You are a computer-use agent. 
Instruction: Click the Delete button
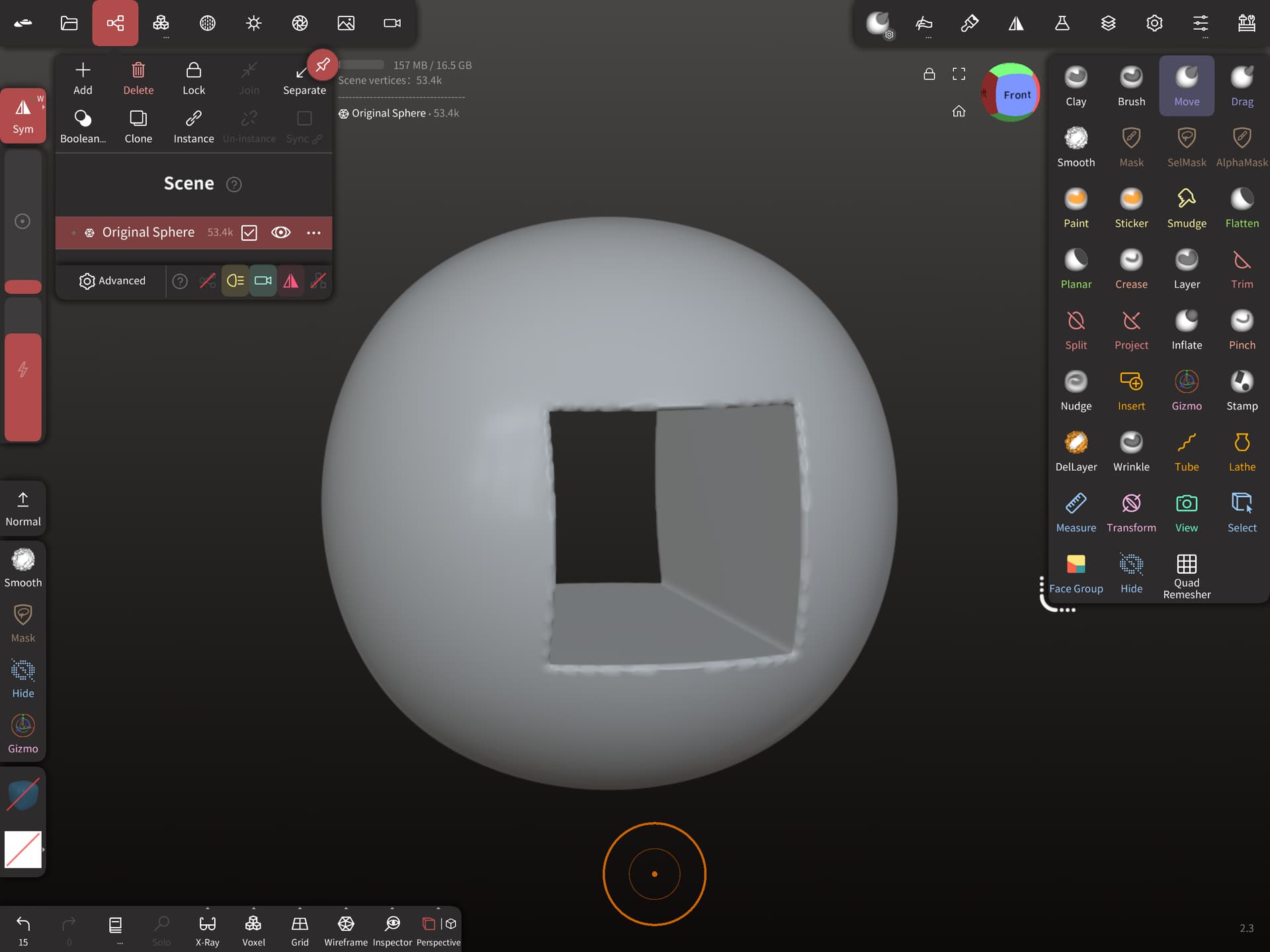138,78
